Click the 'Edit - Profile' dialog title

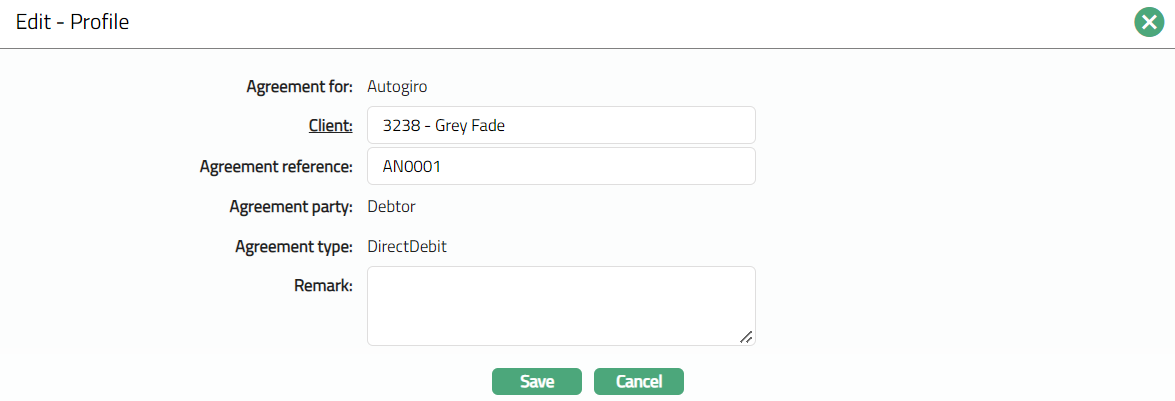72,22
